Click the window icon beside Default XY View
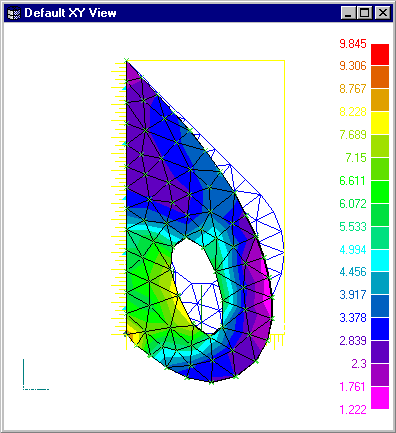396x433 pixels. [x=14, y=13]
